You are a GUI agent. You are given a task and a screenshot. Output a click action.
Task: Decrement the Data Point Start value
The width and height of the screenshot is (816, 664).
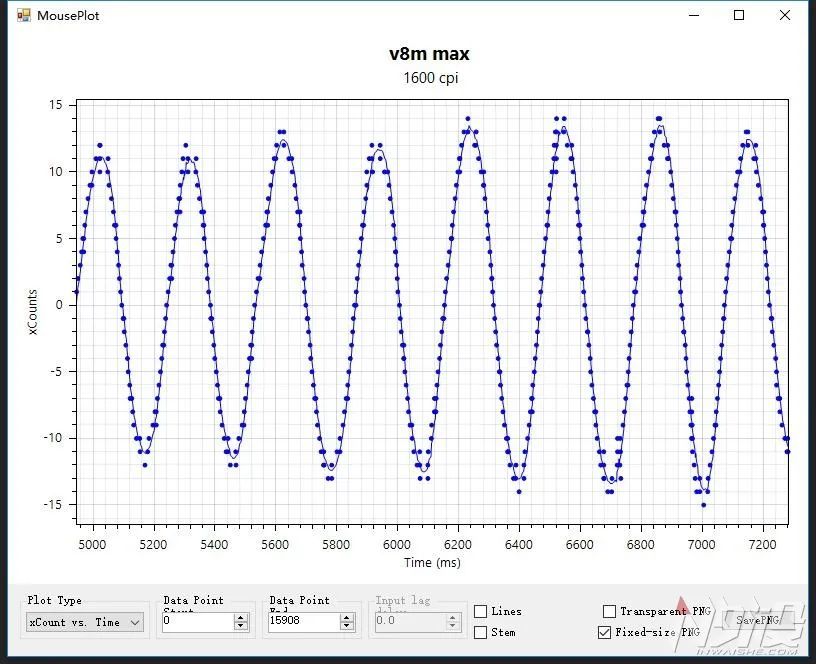[239, 626]
